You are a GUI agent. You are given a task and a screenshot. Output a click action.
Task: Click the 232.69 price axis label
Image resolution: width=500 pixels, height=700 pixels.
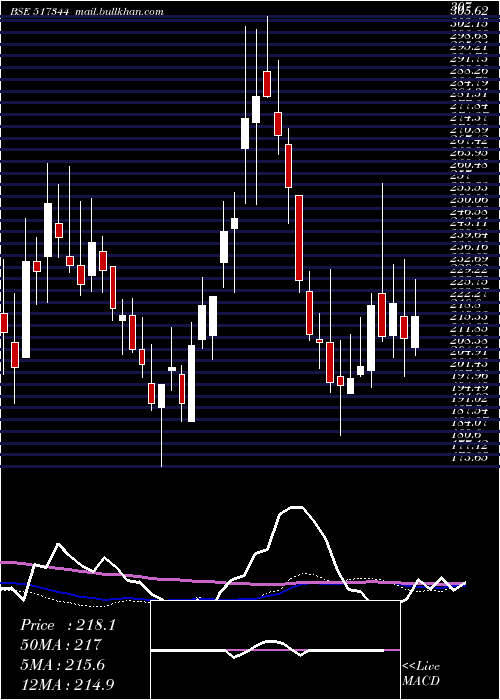pyautogui.click(x=469, y=258)
